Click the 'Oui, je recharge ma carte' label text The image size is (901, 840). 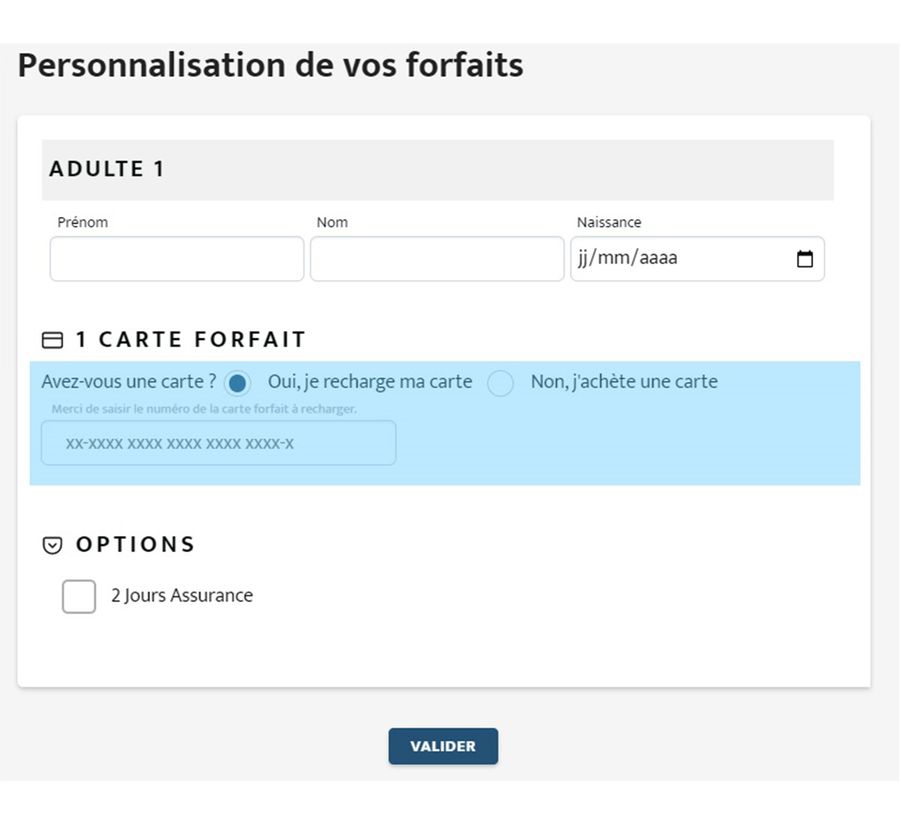pyautogui.click(x=370, y=382)
